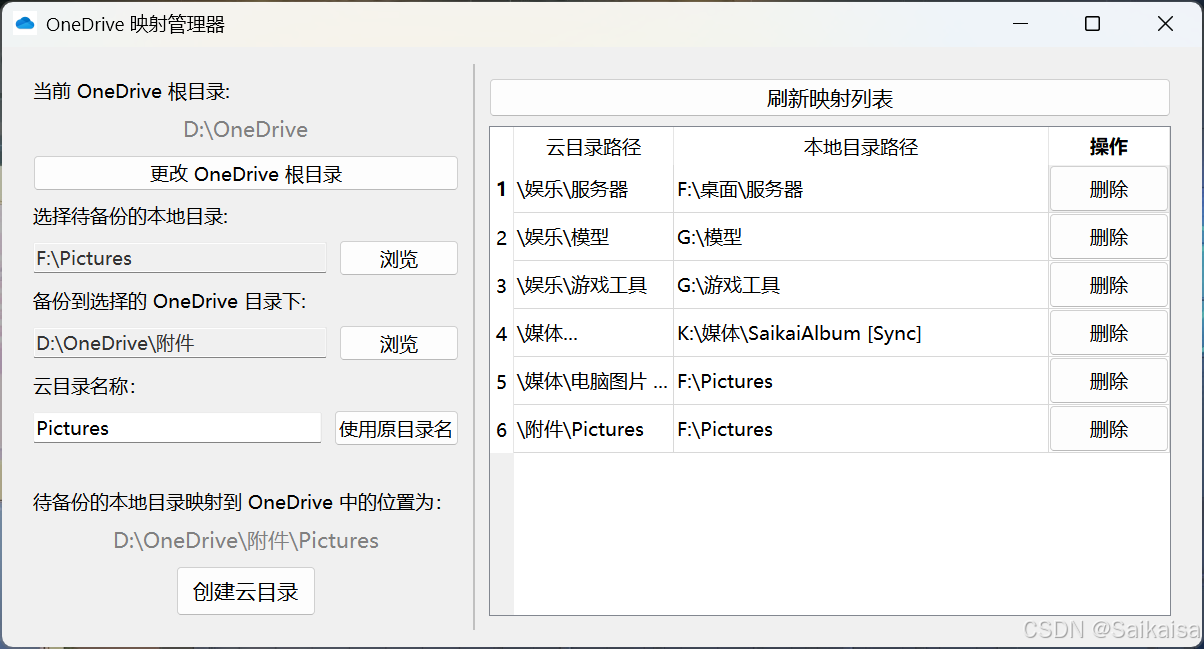The height and width of the screenshot is (649, 1204).
Task: Click the 云目录名称 label
Action: (84, 387)
